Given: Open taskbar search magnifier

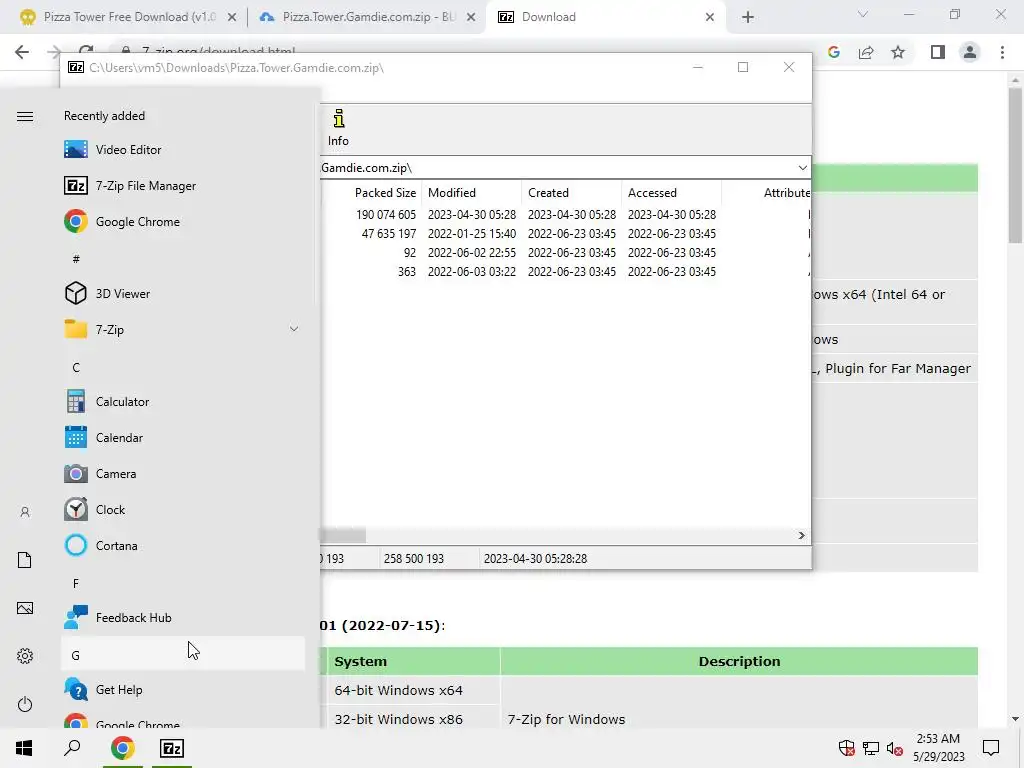Looking at the screenshot, I should 72,748.
